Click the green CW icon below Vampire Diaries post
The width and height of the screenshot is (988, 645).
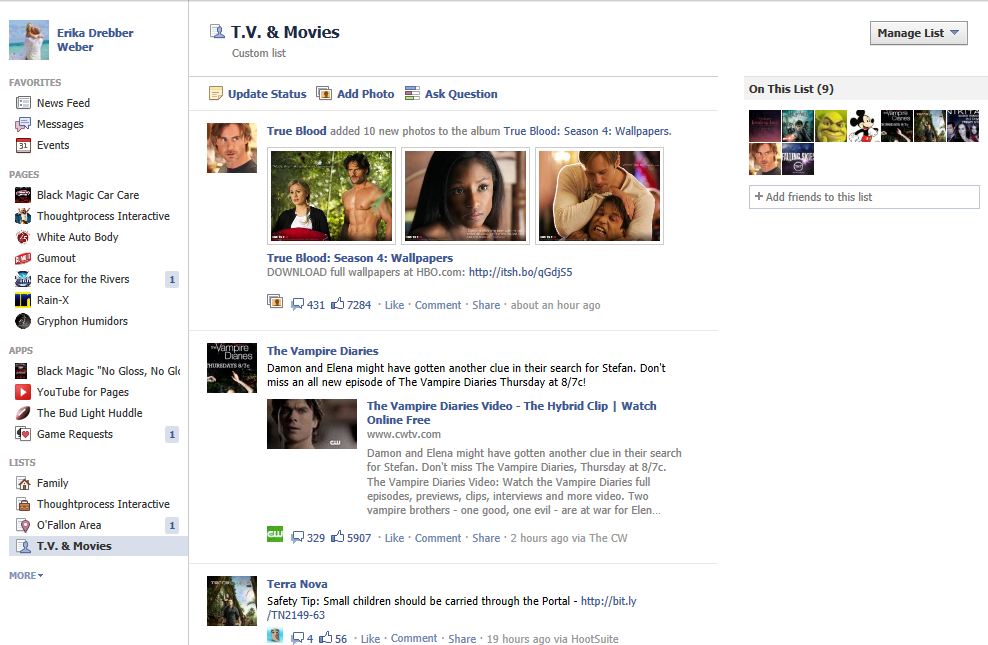click(x=275, y=534)
